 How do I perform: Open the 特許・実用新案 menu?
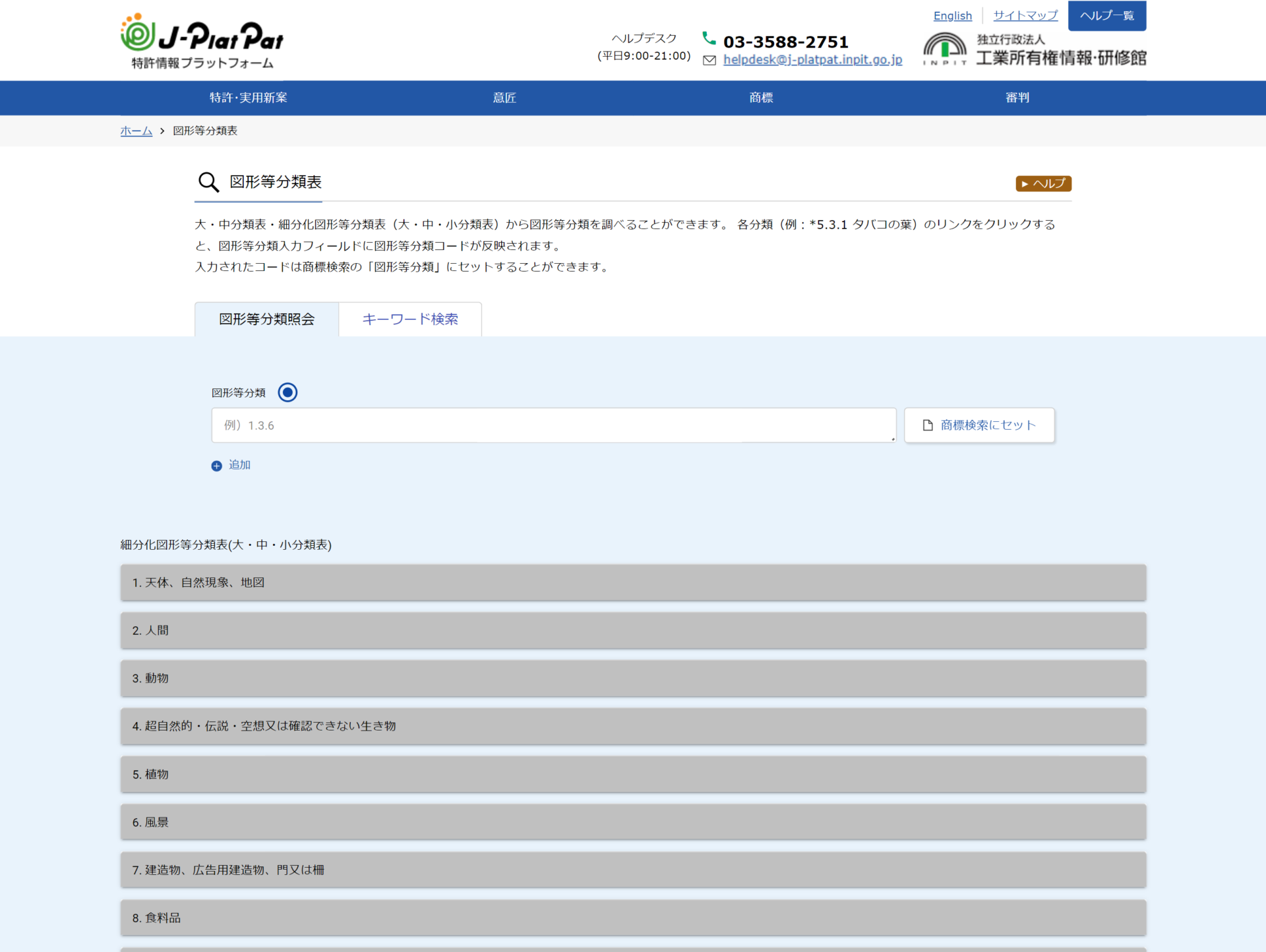click(249, 98)
